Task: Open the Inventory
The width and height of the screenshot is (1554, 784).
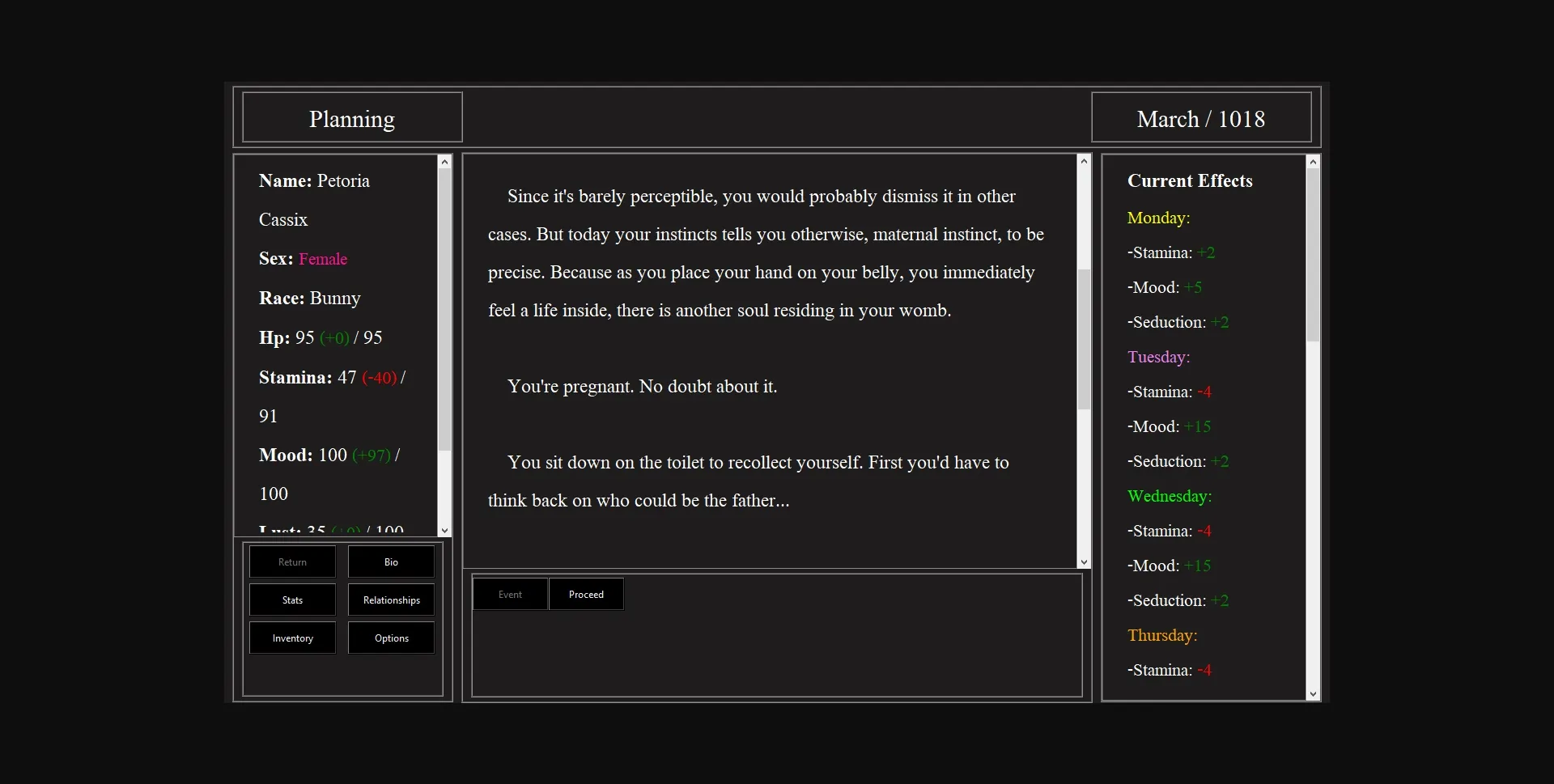Action: tap(291, 638)
